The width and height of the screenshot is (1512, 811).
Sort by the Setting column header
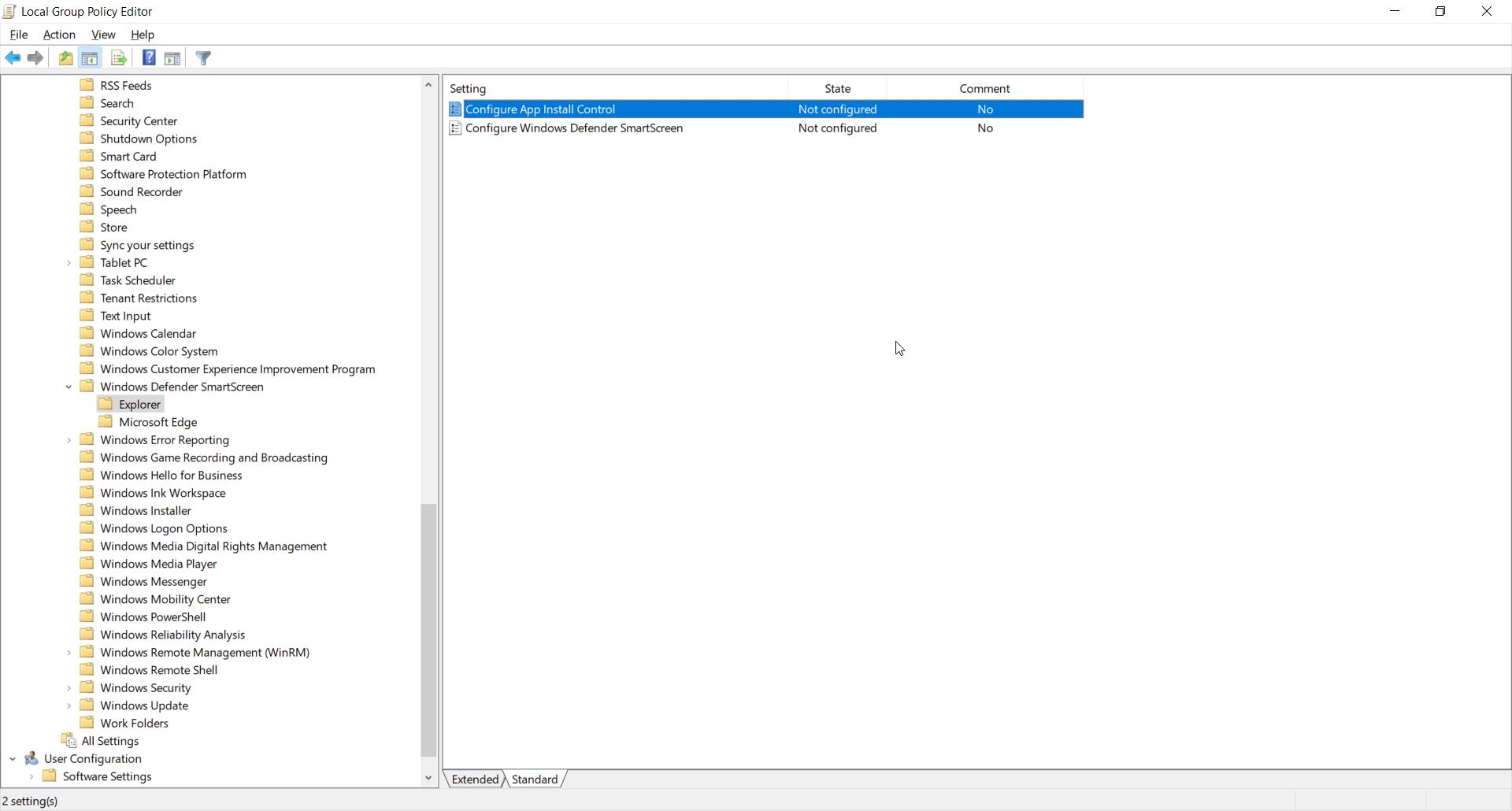coord(617,88)
